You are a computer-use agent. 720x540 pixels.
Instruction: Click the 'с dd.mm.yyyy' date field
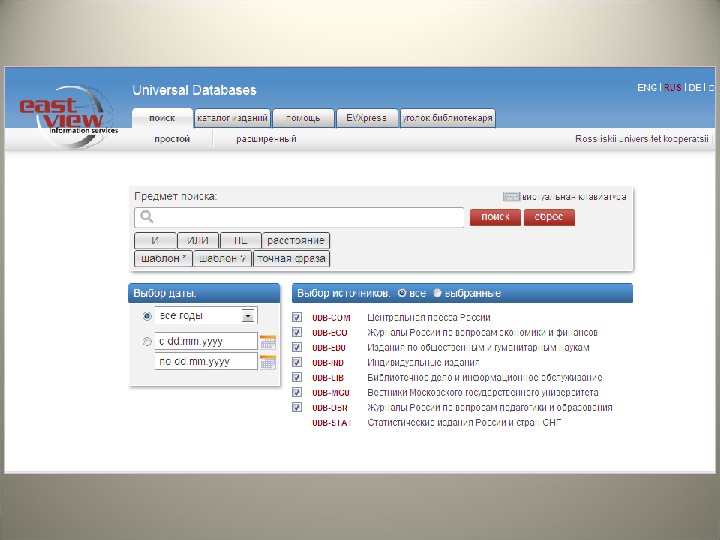click(x=206, y=341)
